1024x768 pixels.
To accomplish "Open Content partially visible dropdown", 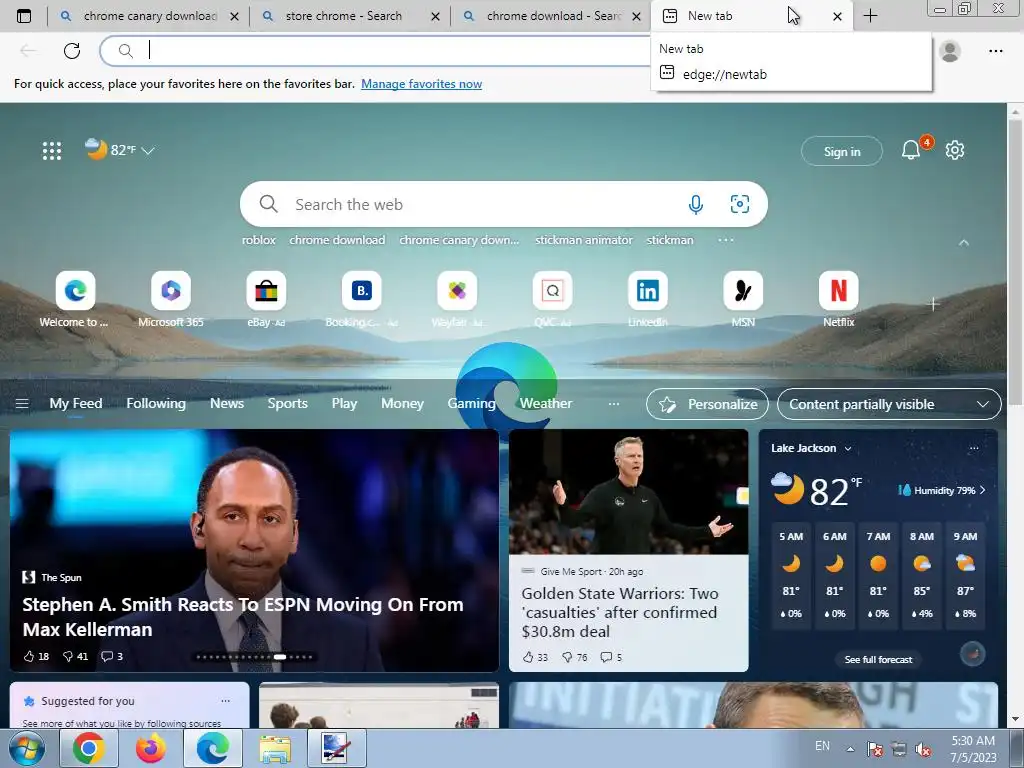I will [889, 404].
